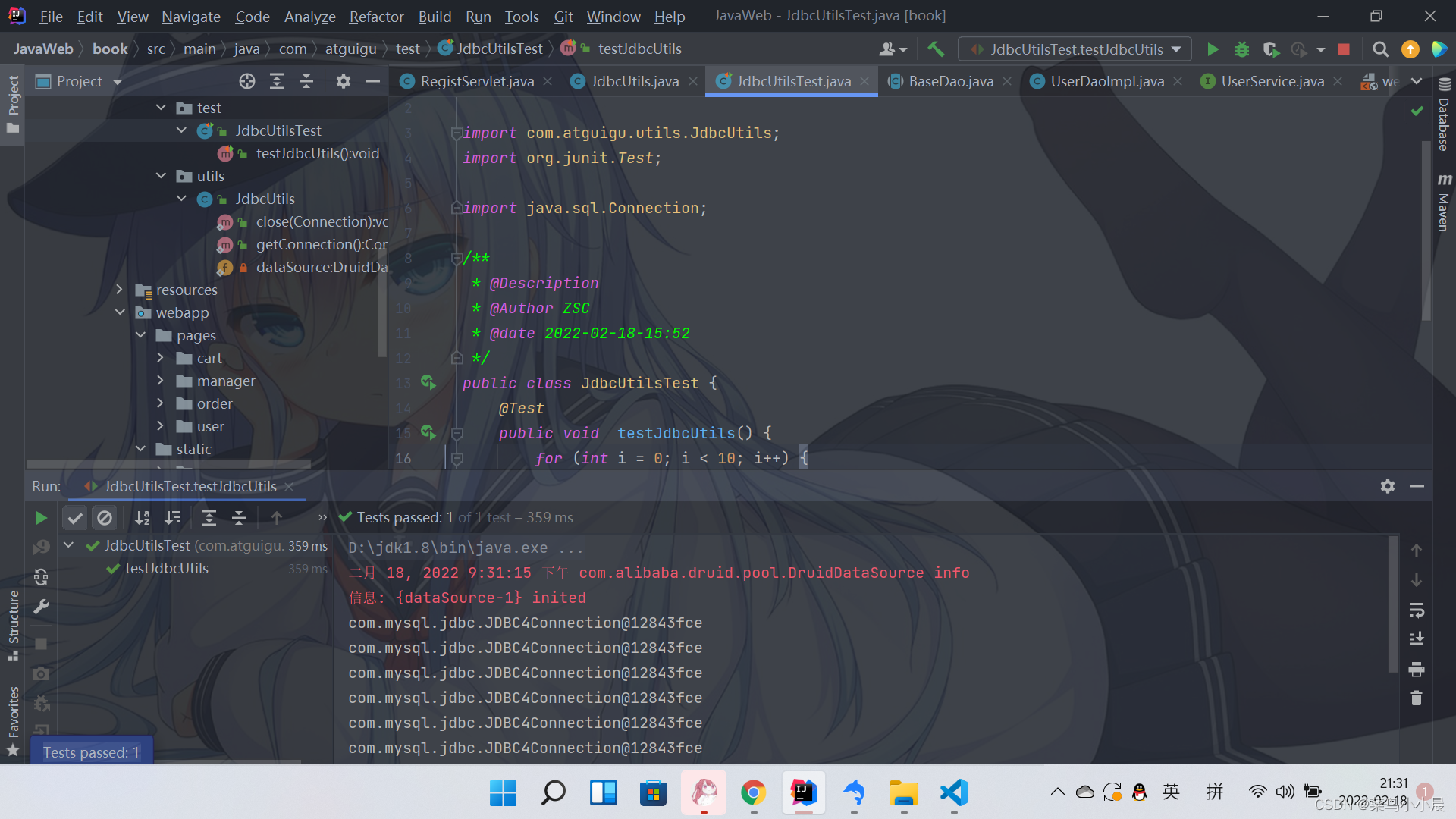The height and width of the screenshot is (819, 1456).
Task: Open Project panel settings gear
Action: point(343,81)
